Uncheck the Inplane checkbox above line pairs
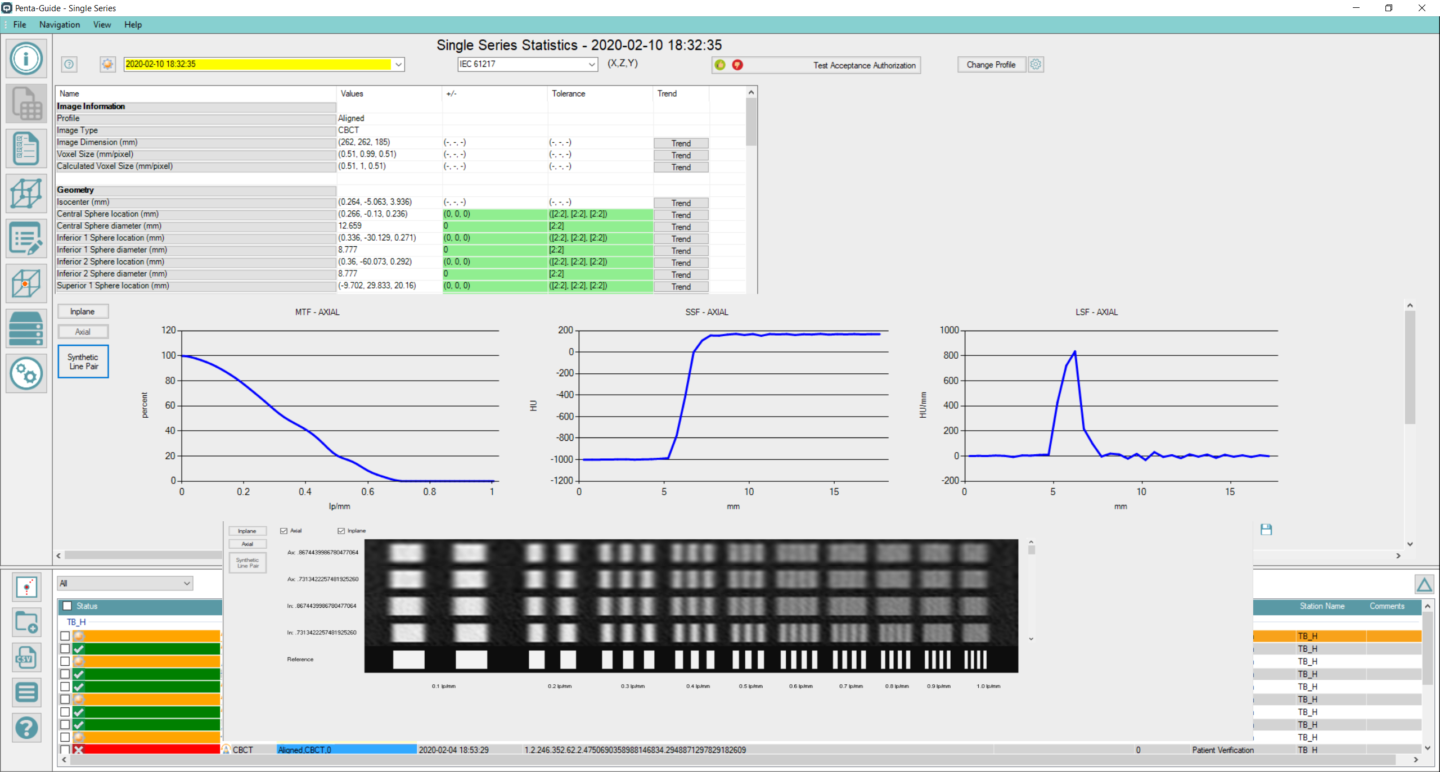The width and height of the screenshot is (1440, 772). [342, 531]
